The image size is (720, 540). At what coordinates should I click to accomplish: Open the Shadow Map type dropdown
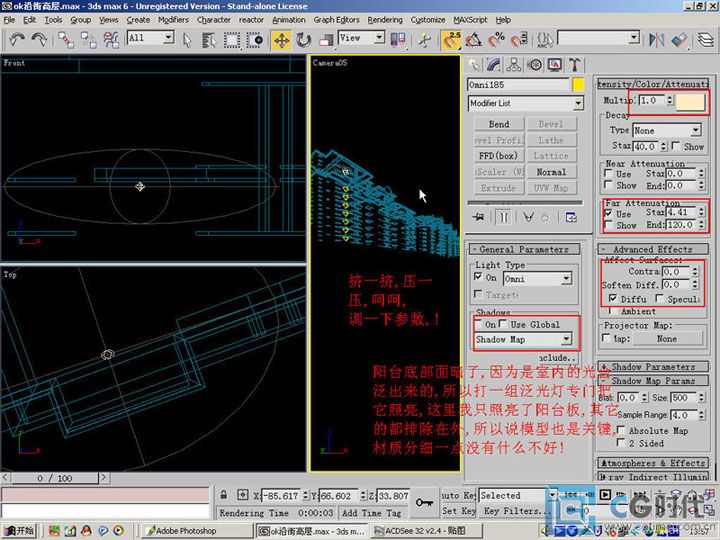[523, 339]
